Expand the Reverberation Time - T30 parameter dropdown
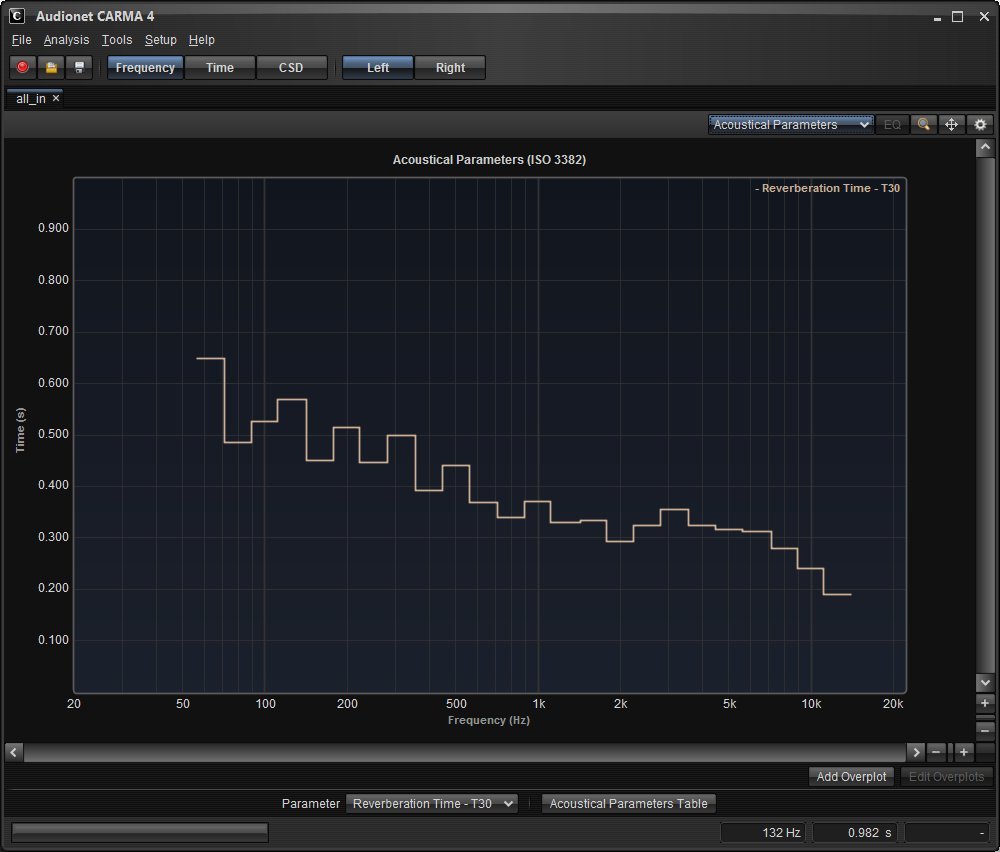This screenshot has height=852, width=1000. point(431,804)
